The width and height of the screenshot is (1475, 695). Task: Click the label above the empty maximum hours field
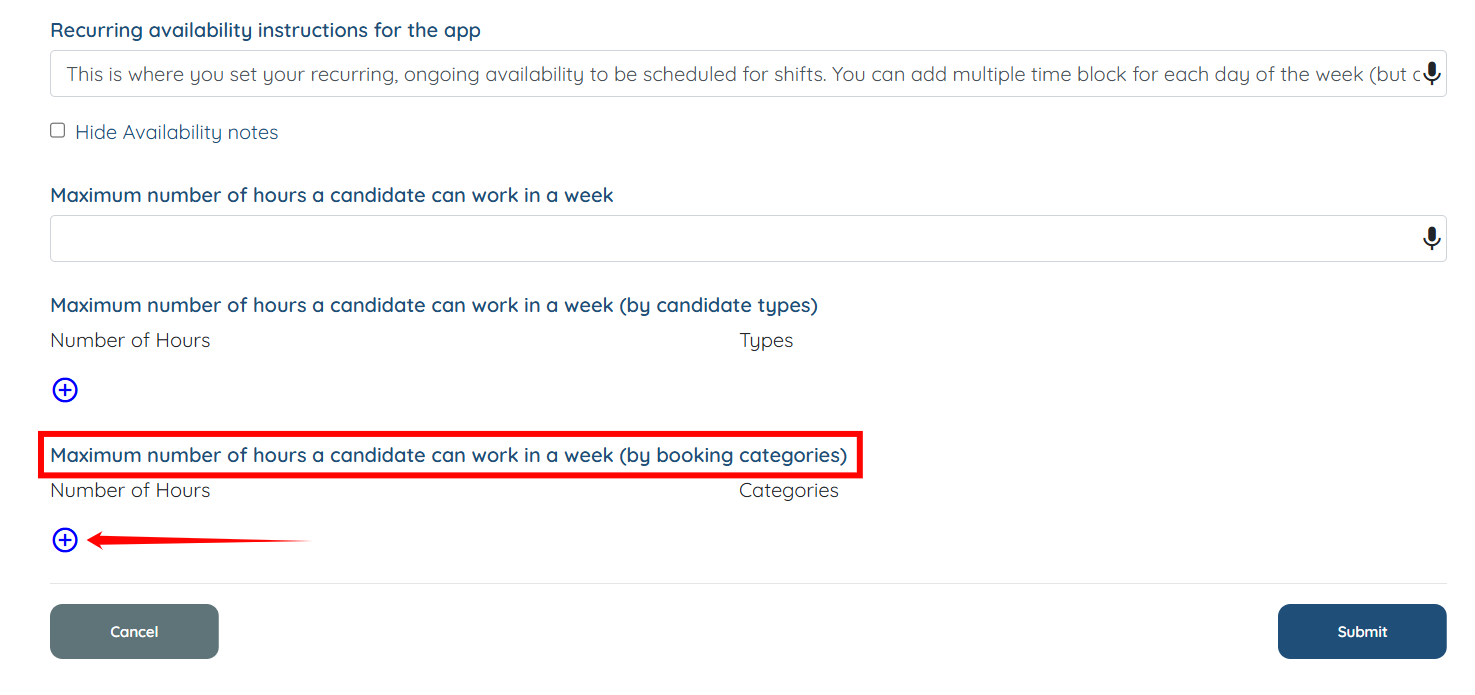331,195
